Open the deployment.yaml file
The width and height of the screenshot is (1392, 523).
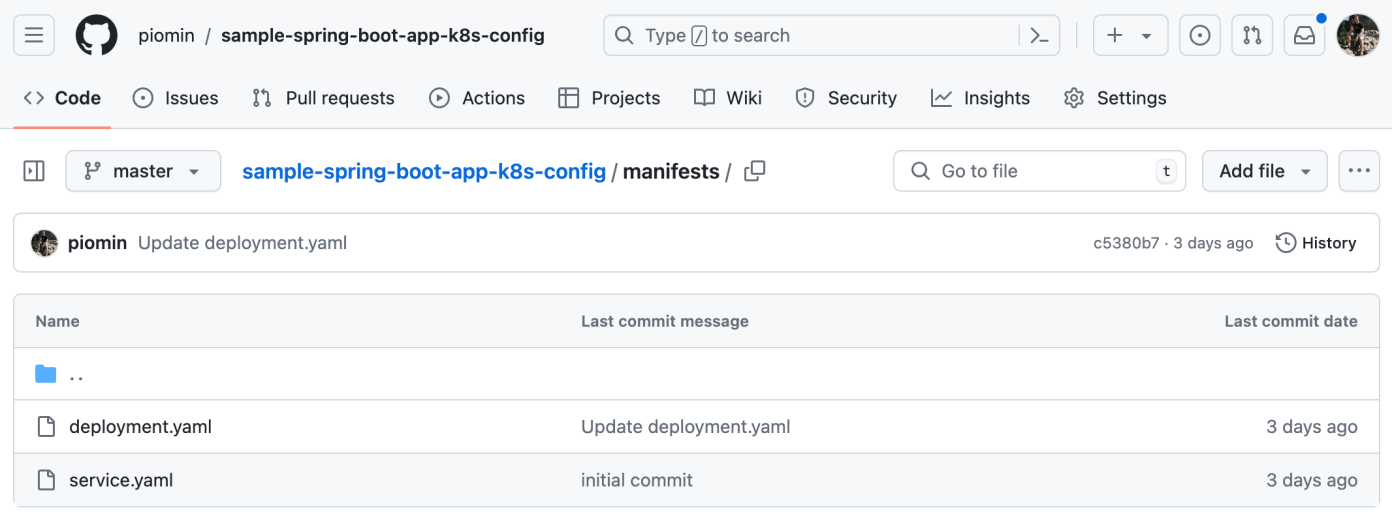coord(140,427)
